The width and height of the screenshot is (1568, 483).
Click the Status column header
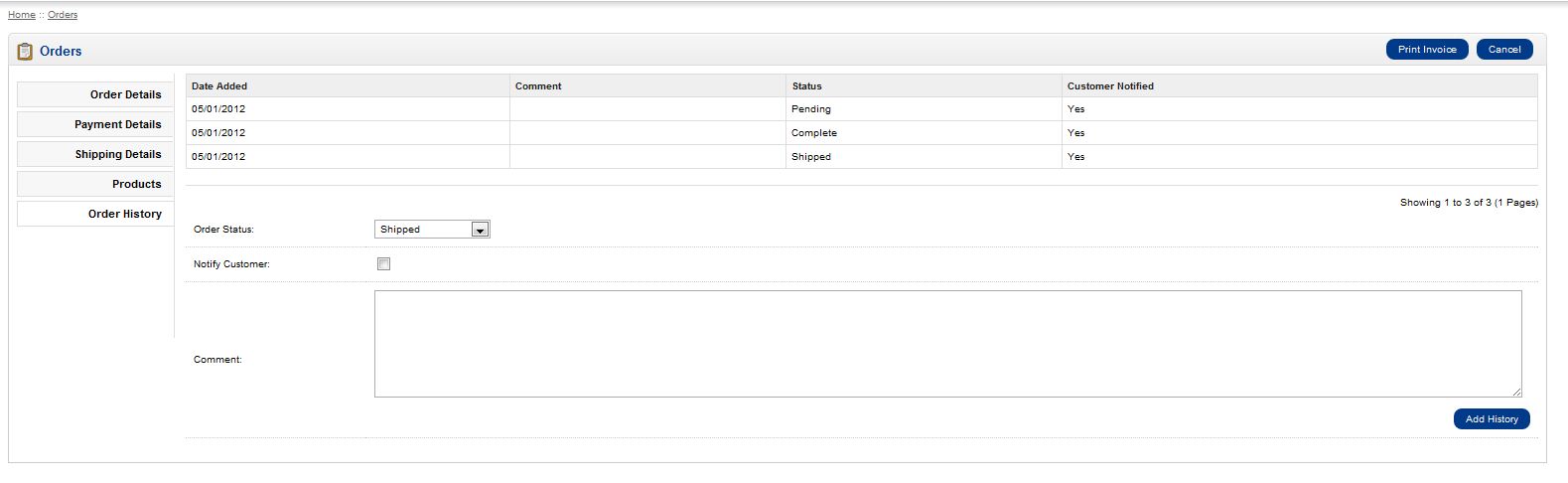(x=806, y=86)
